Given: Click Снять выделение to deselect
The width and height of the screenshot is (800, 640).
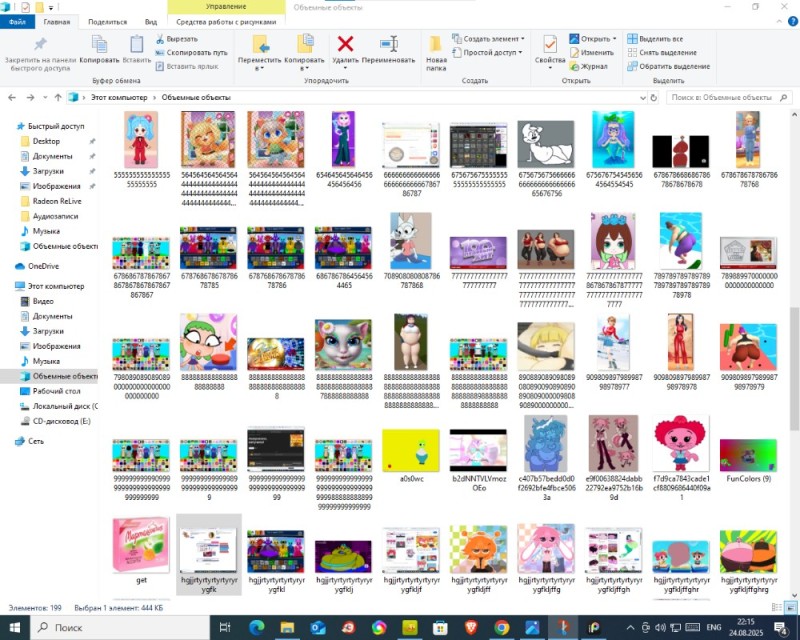Looking at the screenshot, I should coord(662,53).
